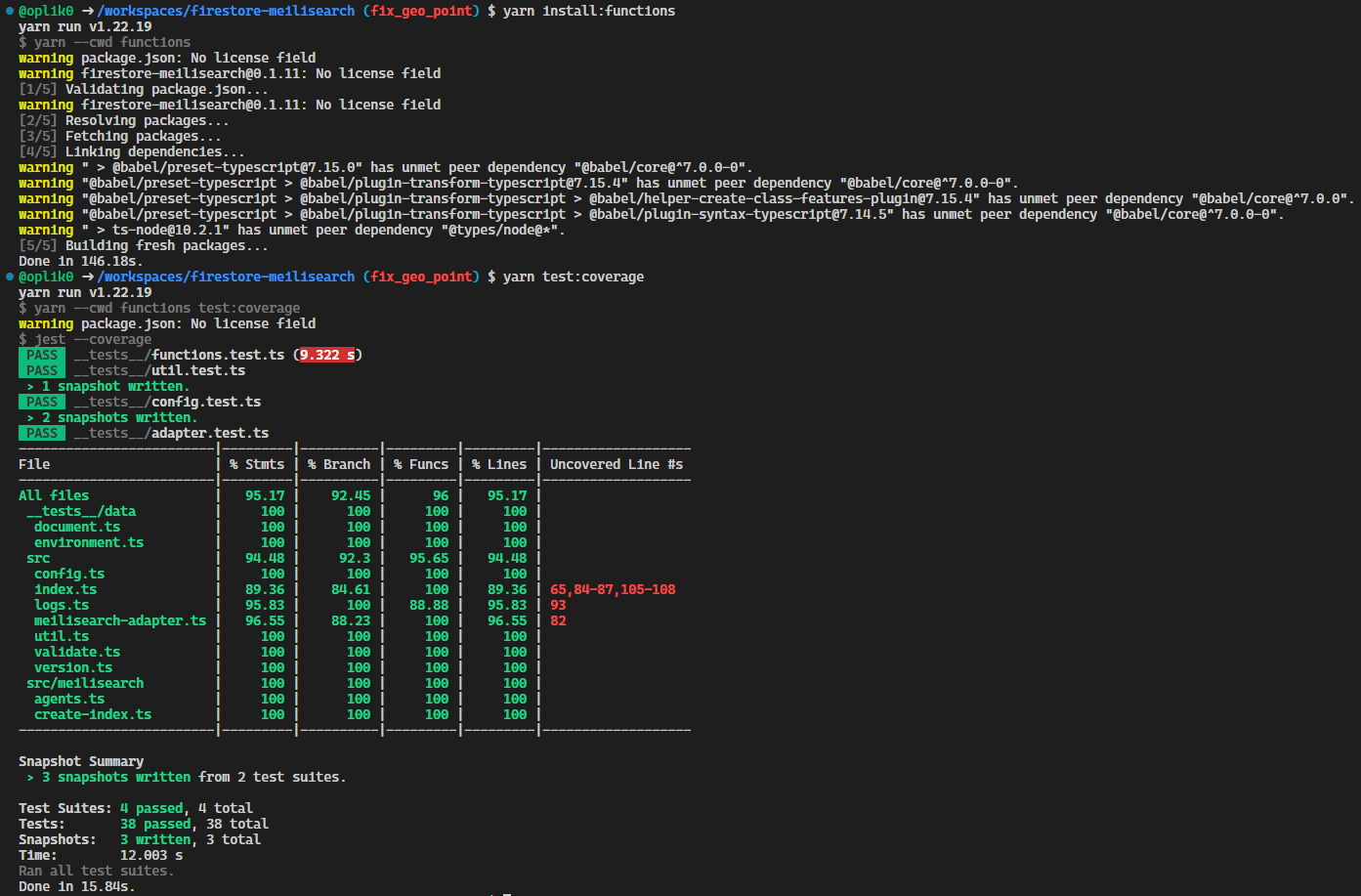Click PASS badge for config.test.ts
The height and width of the screenshot is (896, 1361).
[x=42, y=402]
